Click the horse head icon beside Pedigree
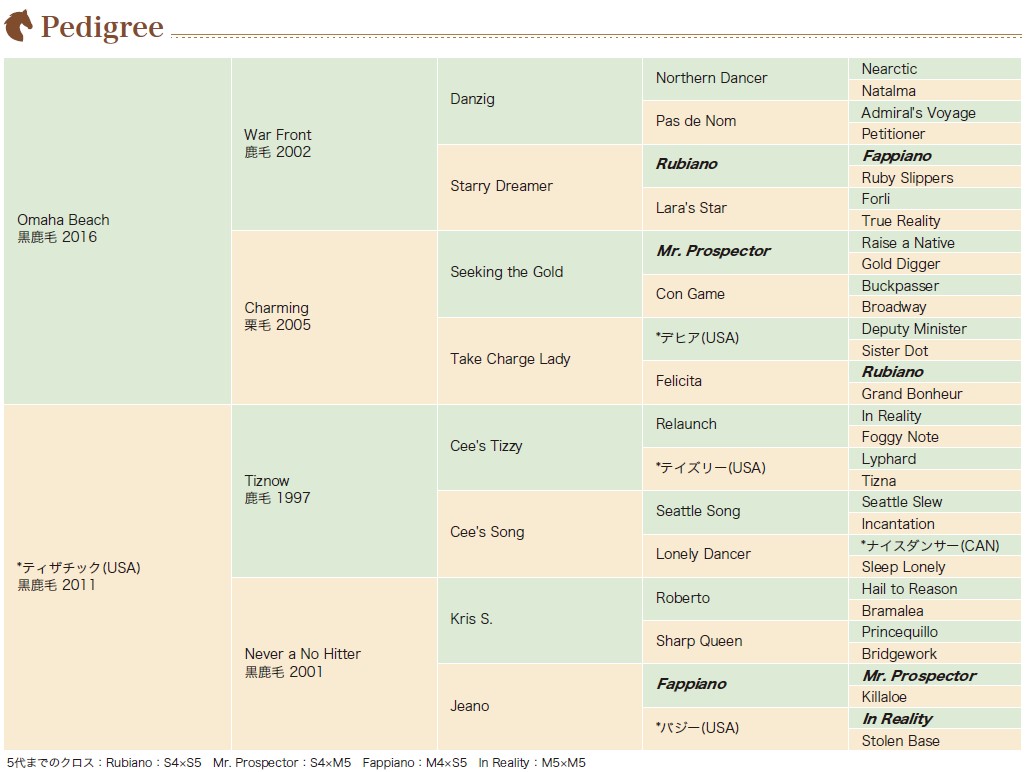This screenshot has width=1032, height=772. (x=18, y=26)
